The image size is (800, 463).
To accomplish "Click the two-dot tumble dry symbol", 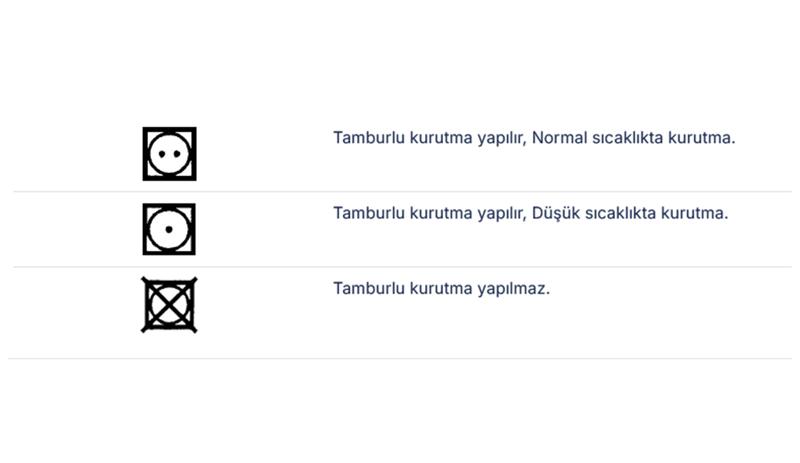I will point(169,154).
